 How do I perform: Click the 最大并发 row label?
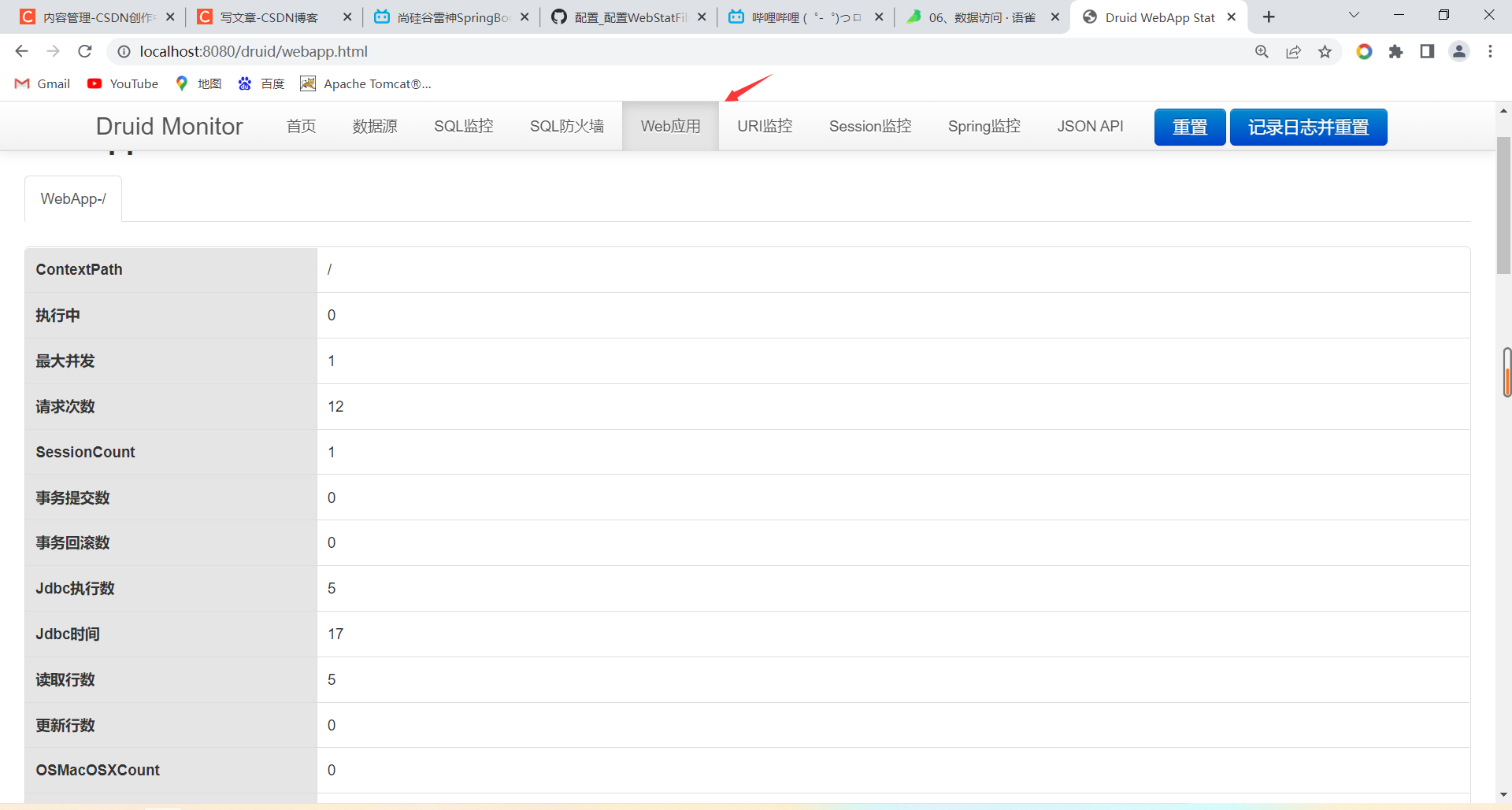click(x=65, y=361)
